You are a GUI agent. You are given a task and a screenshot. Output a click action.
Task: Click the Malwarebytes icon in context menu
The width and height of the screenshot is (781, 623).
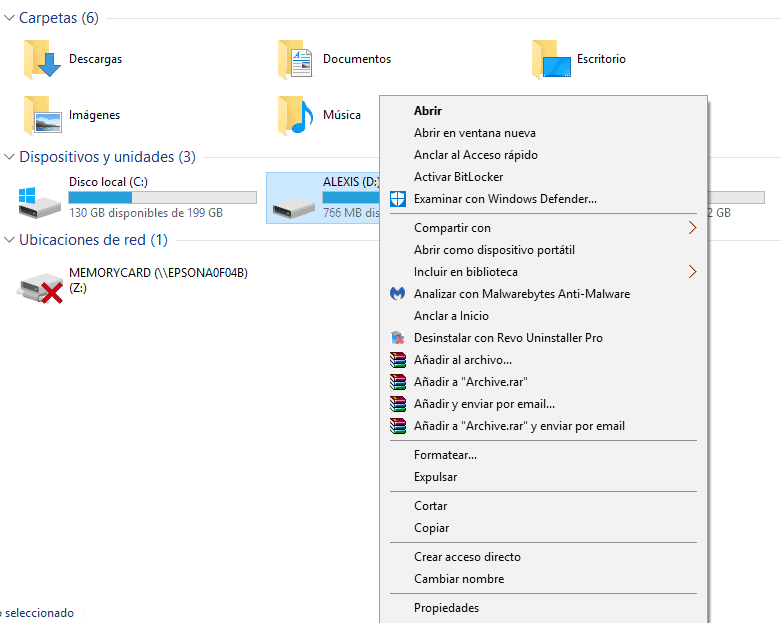[x=397, y=294]
